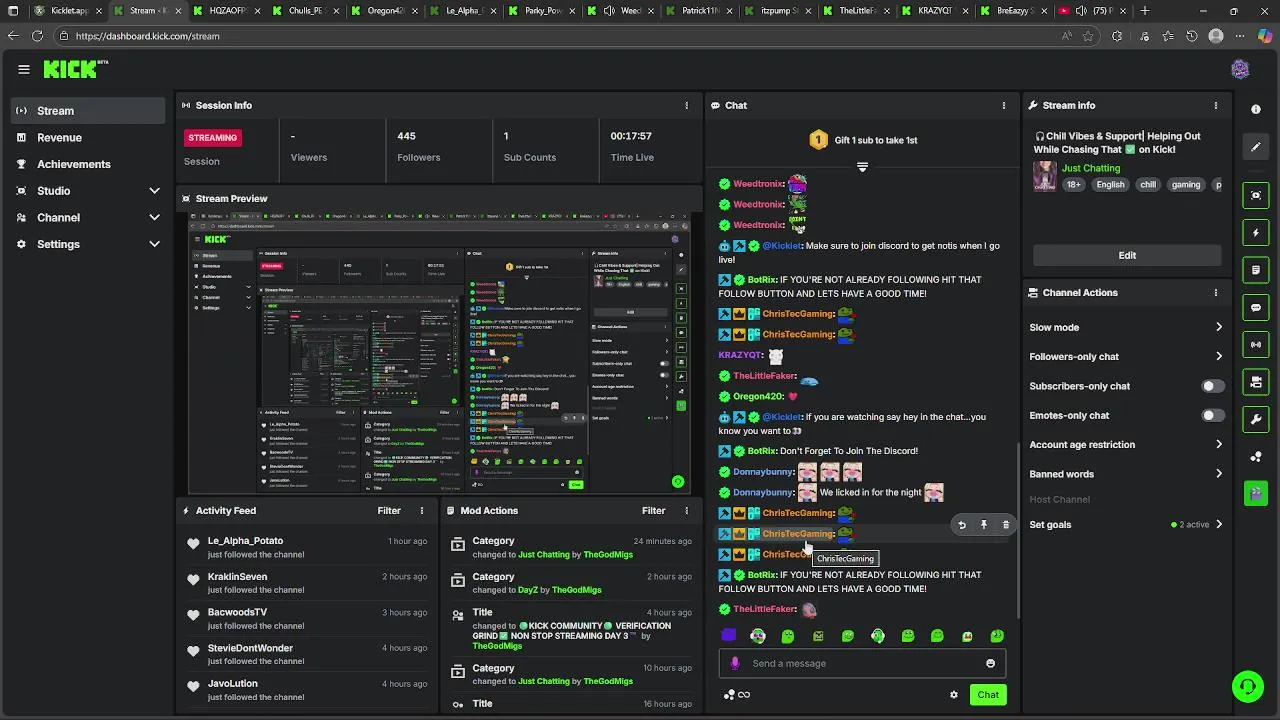The image size is (1280, 720).
Task: Click Just Chatting category link in Stream info
Action: (x=1091, y=168)
